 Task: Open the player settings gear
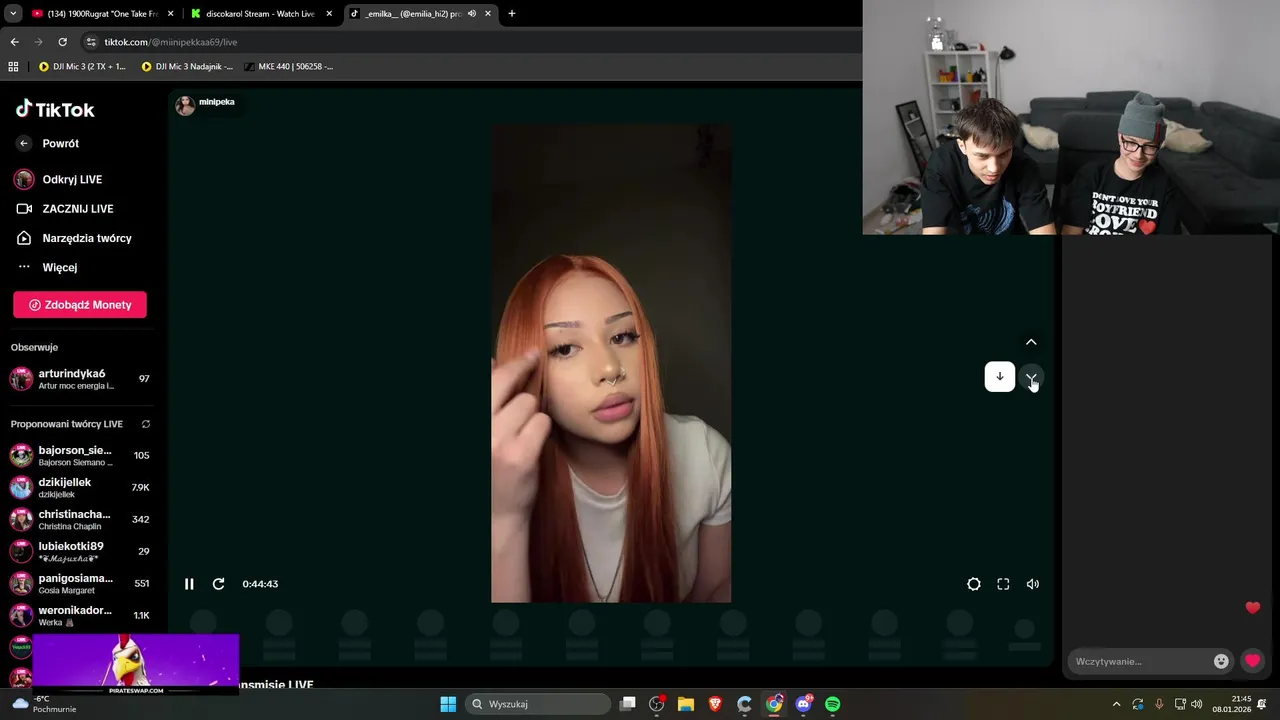click(x=974, y=584)
